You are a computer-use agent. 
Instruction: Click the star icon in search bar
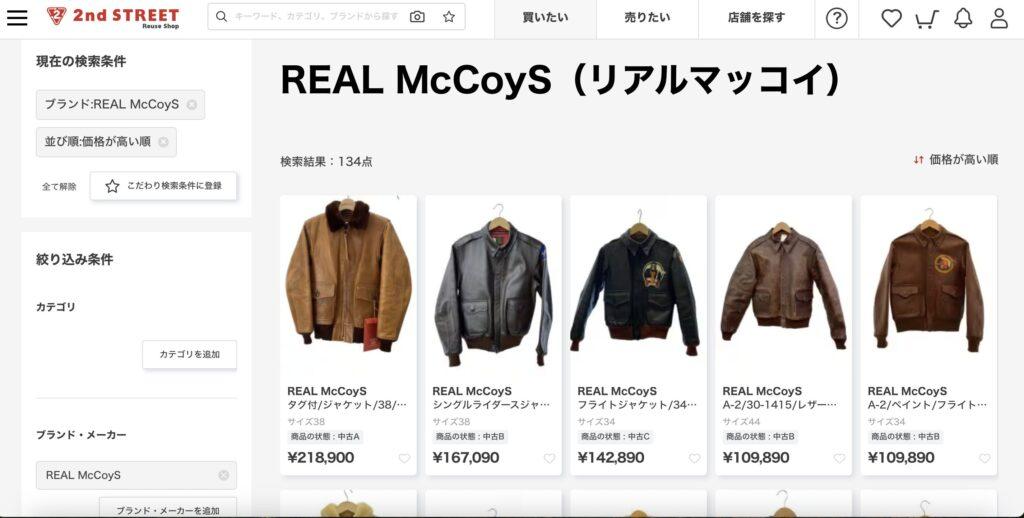449,17
